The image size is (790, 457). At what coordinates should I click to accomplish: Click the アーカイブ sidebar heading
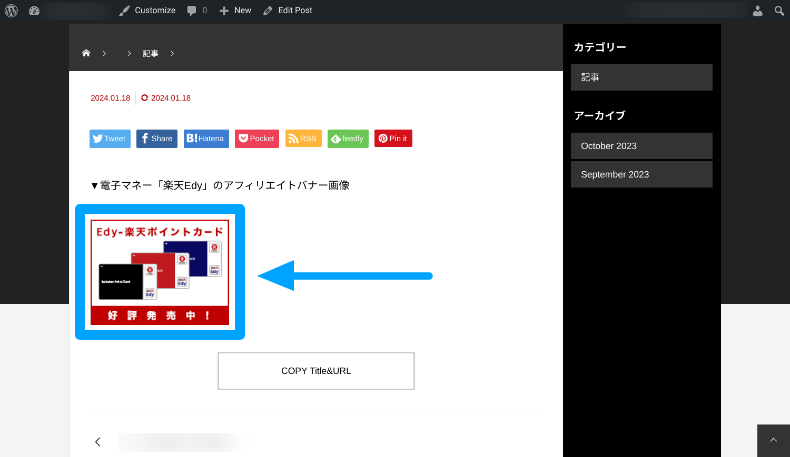click(x=600, y=115)
